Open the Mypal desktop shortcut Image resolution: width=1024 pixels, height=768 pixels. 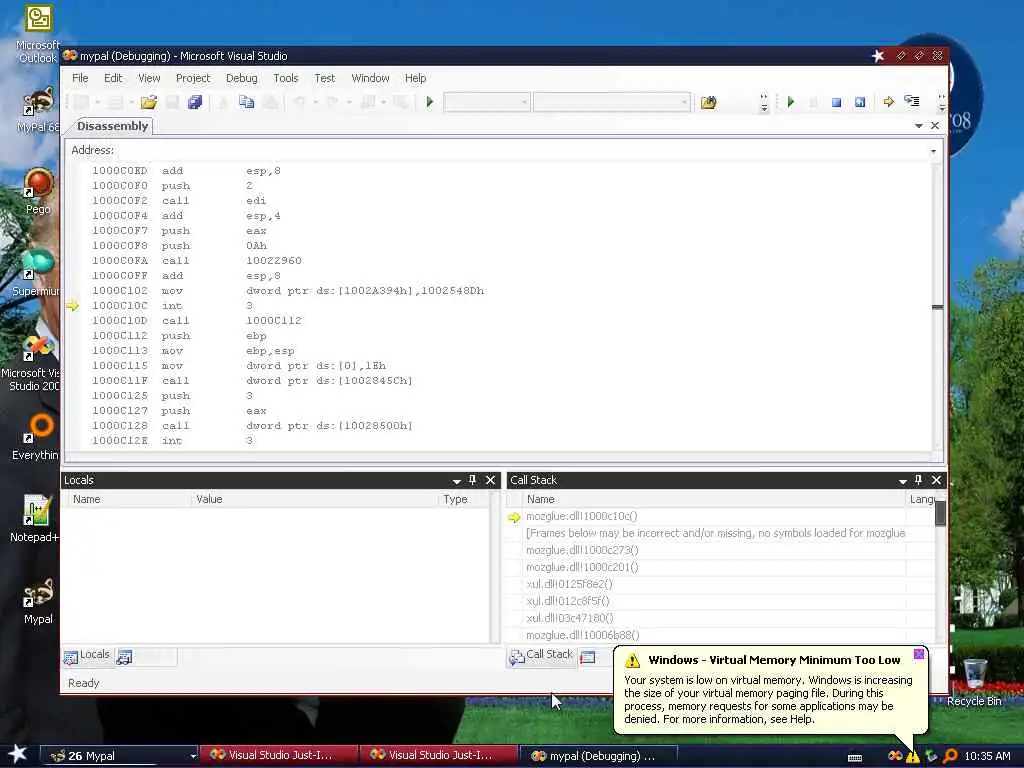click(x=38, y=601)
